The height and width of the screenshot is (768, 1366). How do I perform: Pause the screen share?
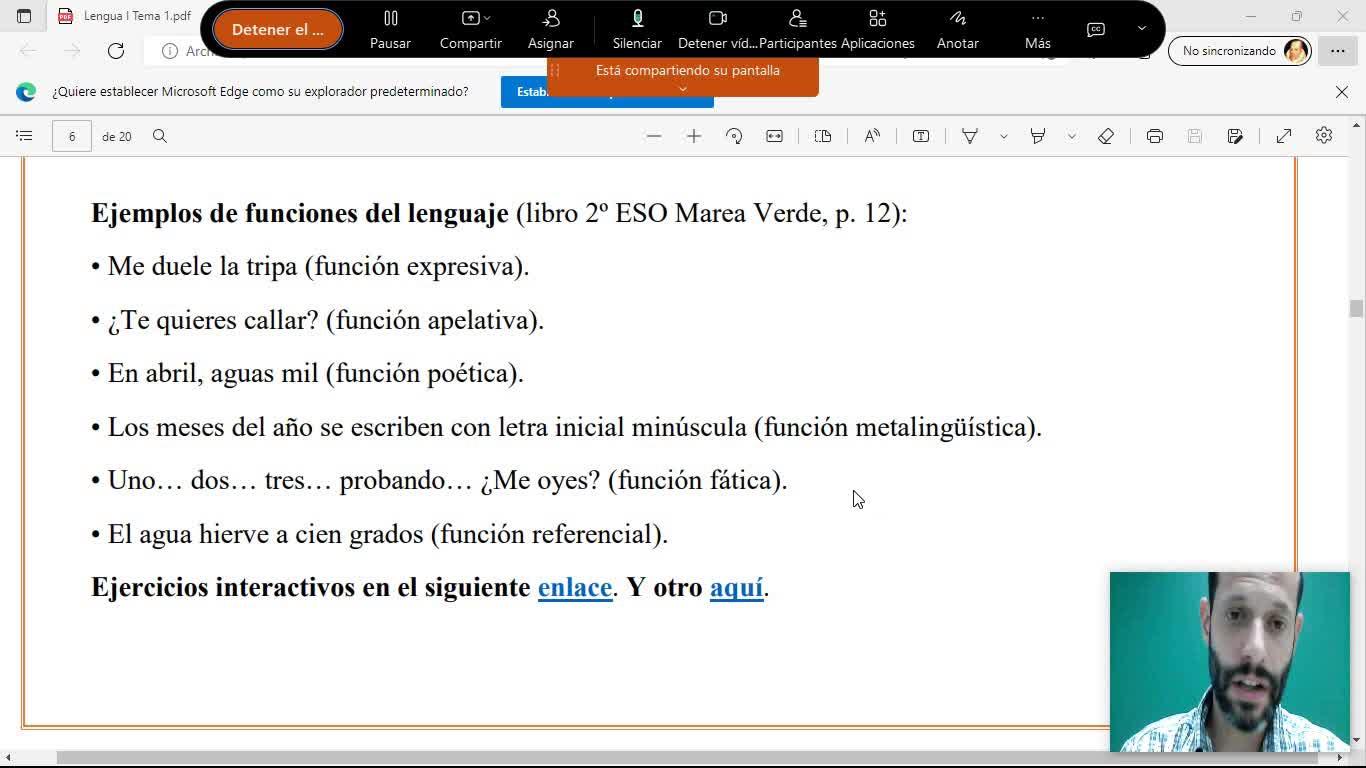(x=390, y=29)
